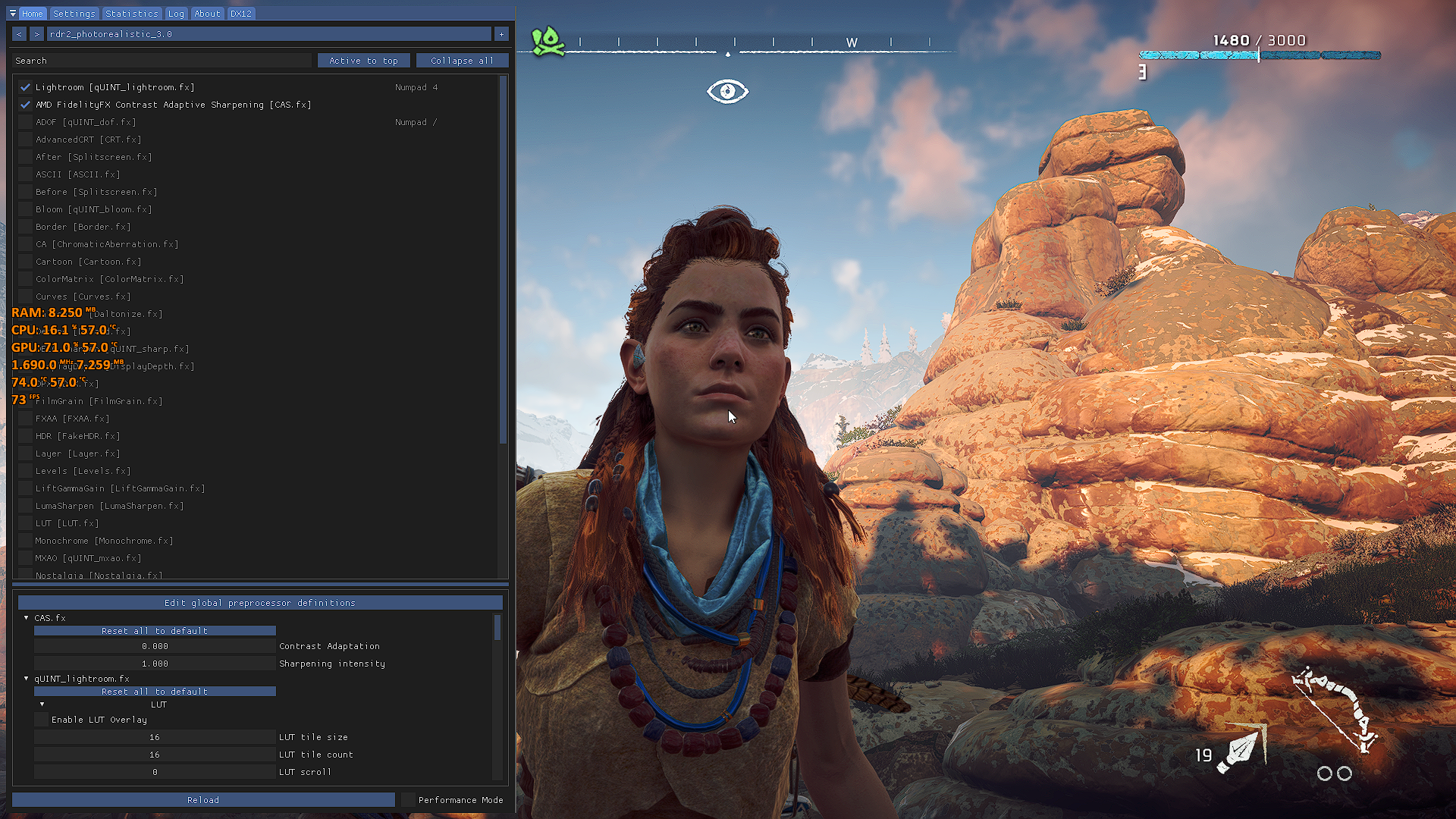
Task: Collapse the CAS.fx settings section
Action: coord(27,618)
